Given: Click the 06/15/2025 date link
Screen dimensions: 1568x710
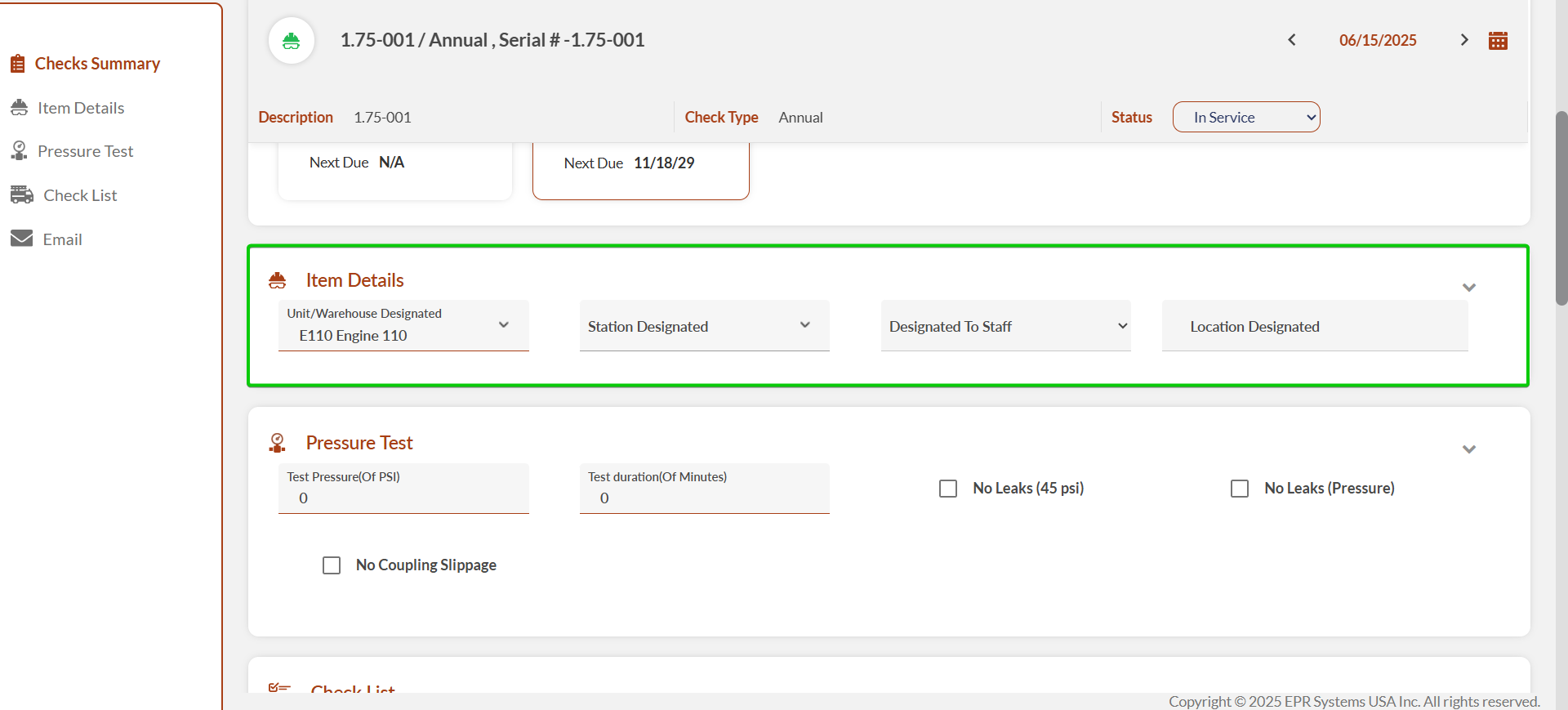Looking at the screenshot, I should (x=1377, y=40).
